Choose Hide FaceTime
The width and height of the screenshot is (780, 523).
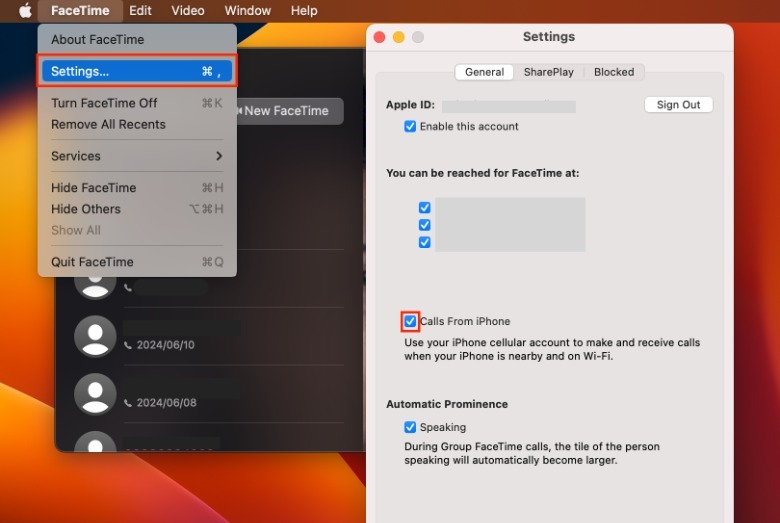point(137,188)
